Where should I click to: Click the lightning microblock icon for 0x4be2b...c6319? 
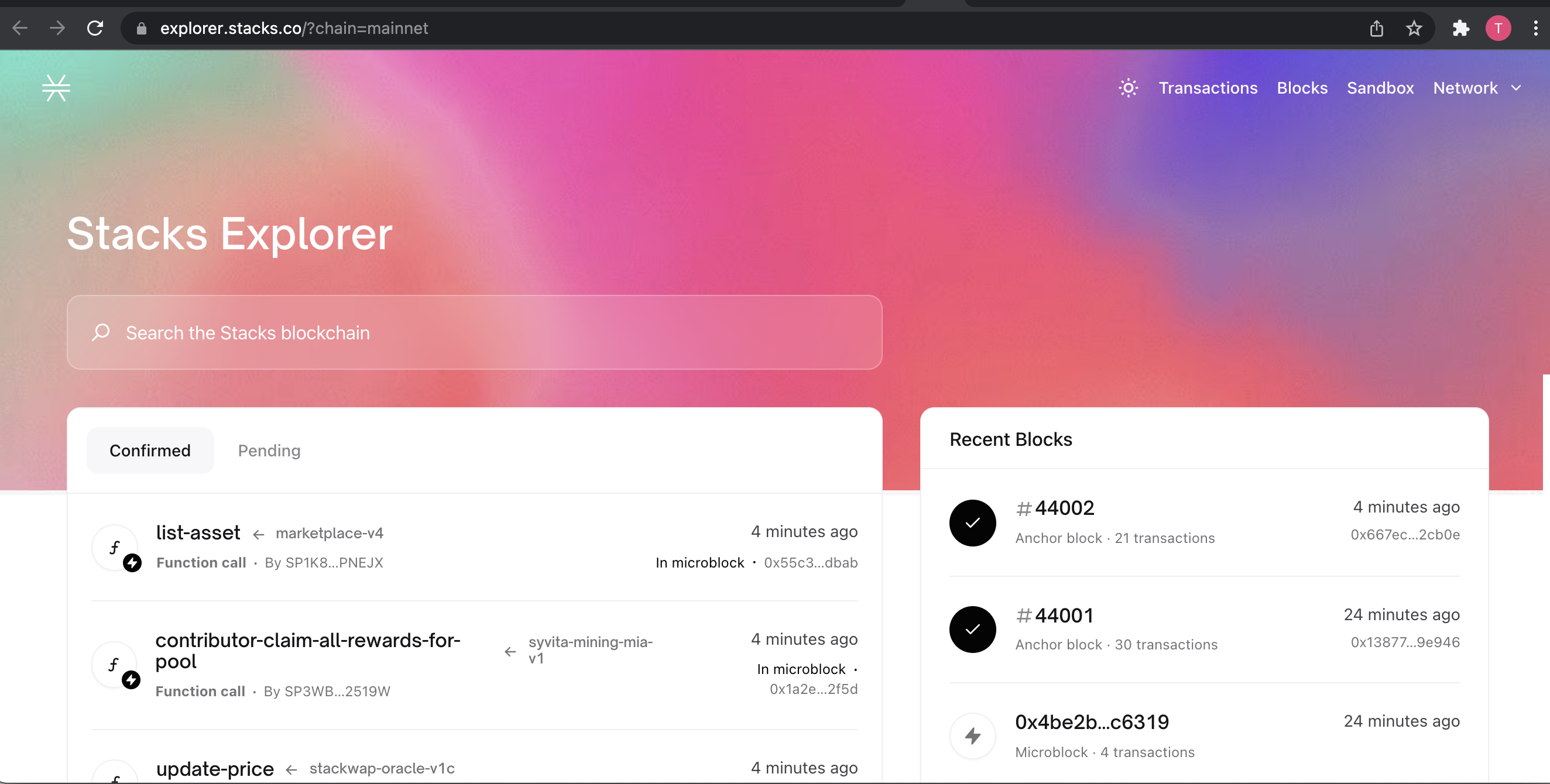click(x=973, y=735)
